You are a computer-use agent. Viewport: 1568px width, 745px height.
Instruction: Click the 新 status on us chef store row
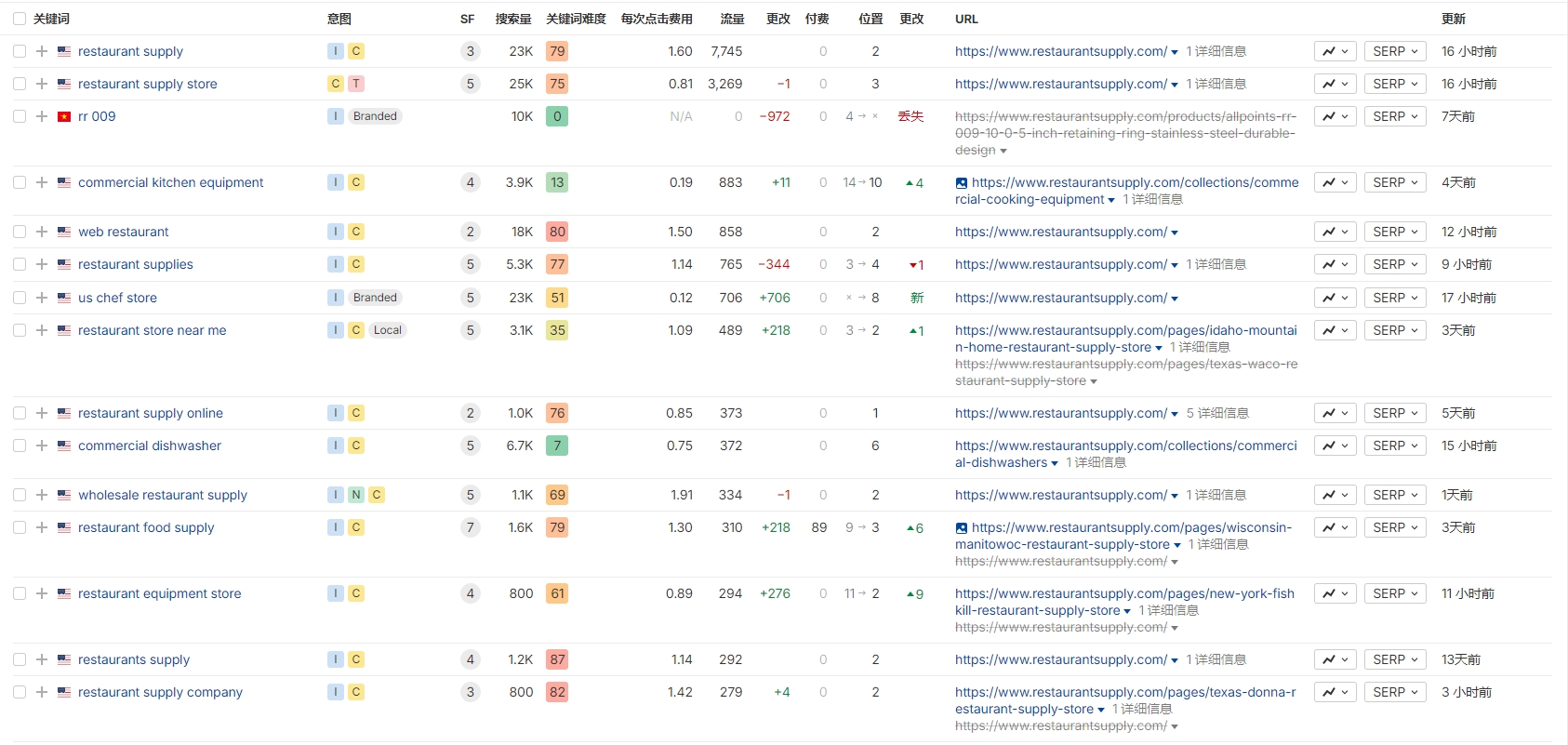(917, 298)
